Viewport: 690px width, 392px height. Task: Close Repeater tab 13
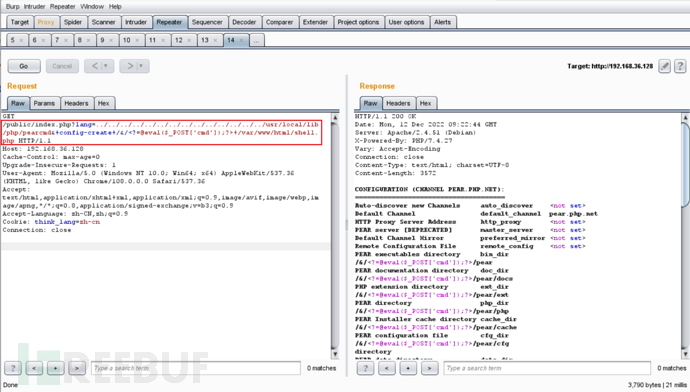(x=215, y=40)
